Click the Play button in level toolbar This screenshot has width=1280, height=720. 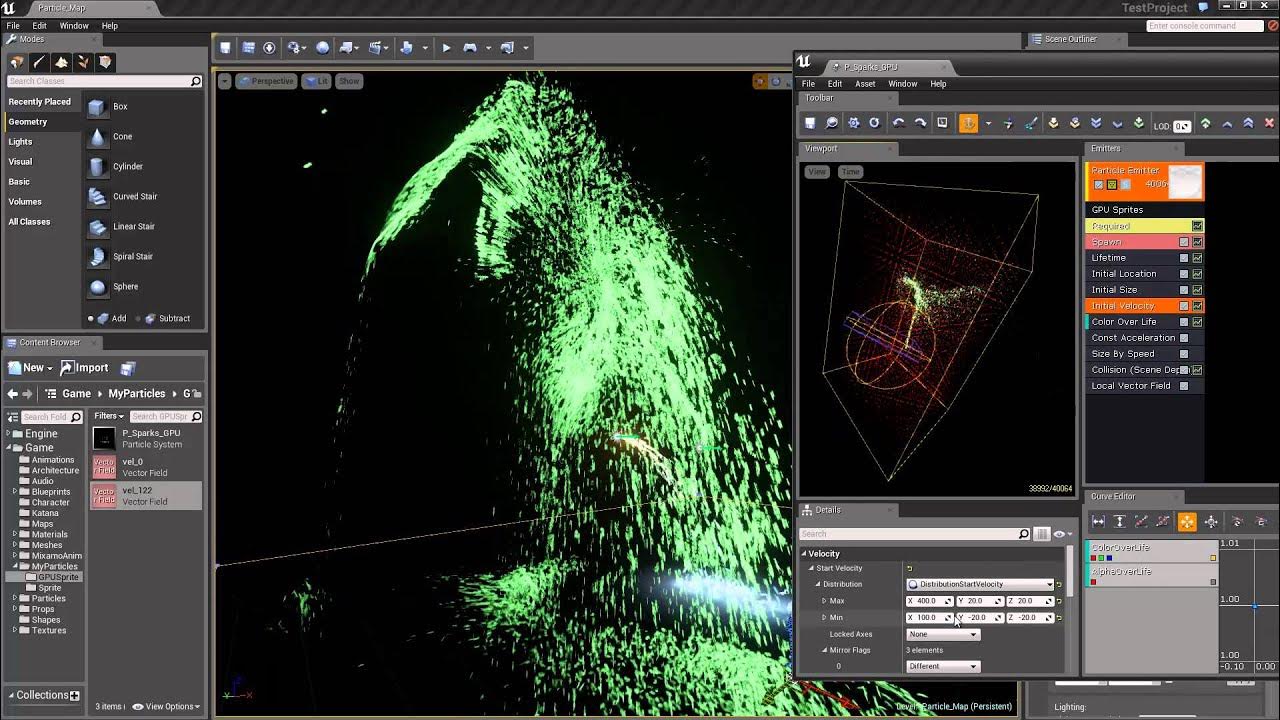coord(446,47)
